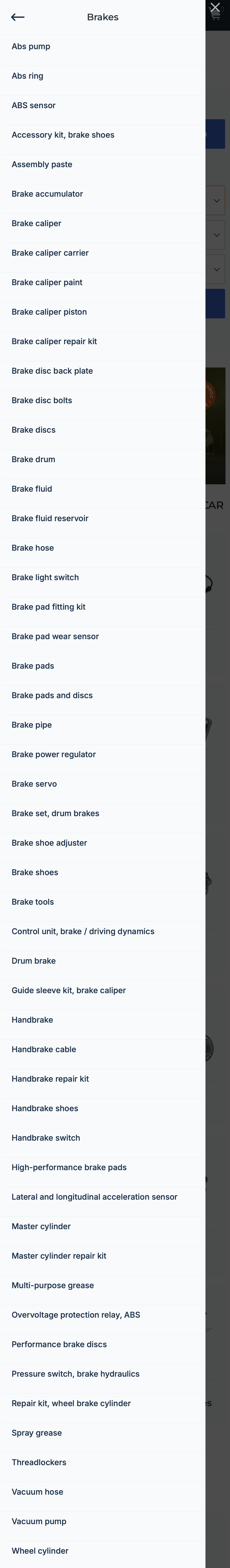Open the Vacuum pump category
Screen dimensions: 230x1568
click(x=39, y=1521)
